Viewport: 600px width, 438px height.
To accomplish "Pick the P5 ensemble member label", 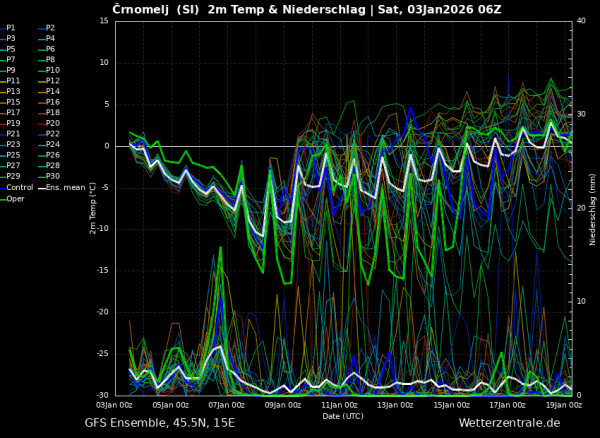I will [x=8, y=49].
